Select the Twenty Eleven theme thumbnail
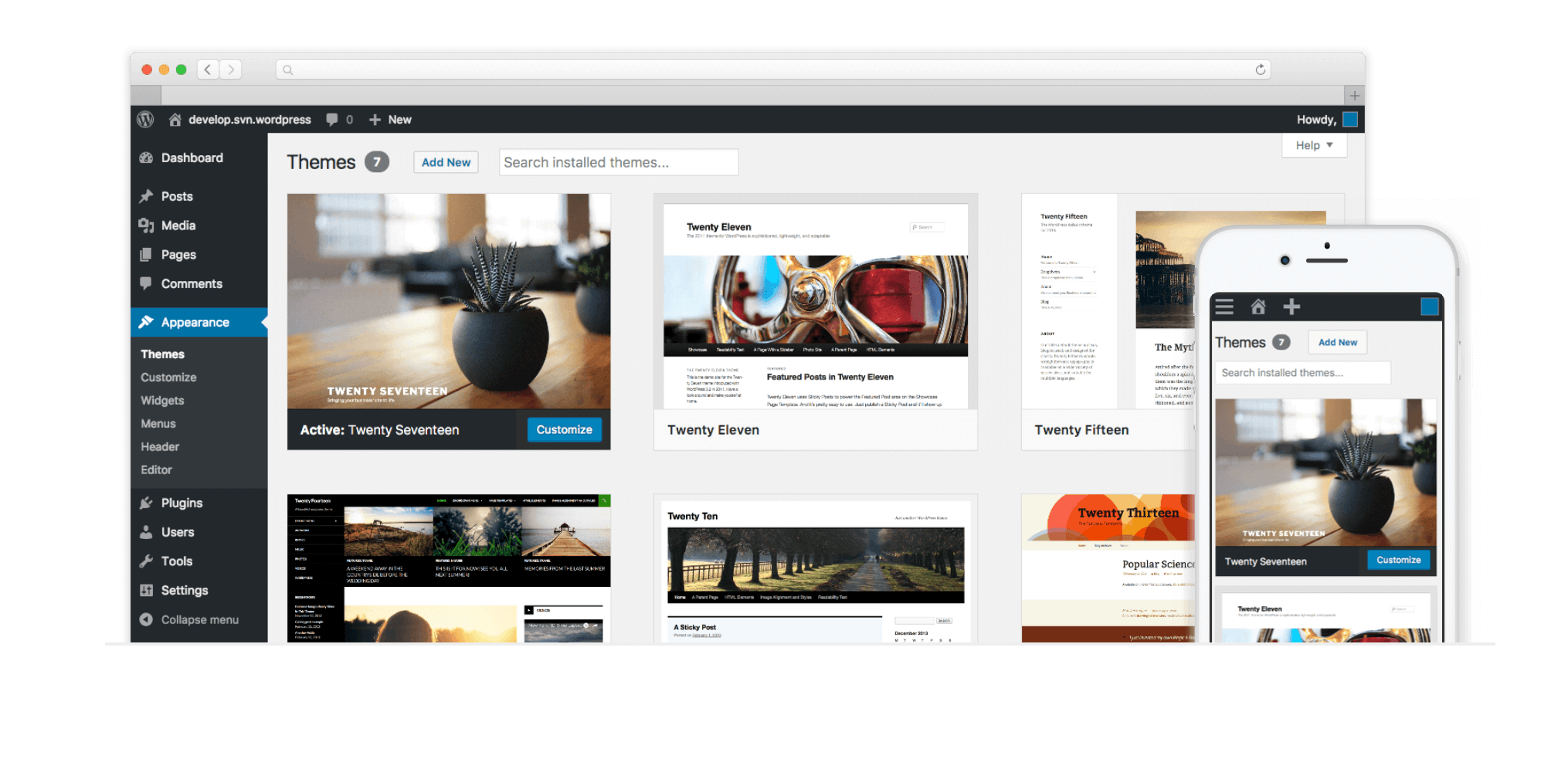The image size is (1568, 766). tap(816, 301)
